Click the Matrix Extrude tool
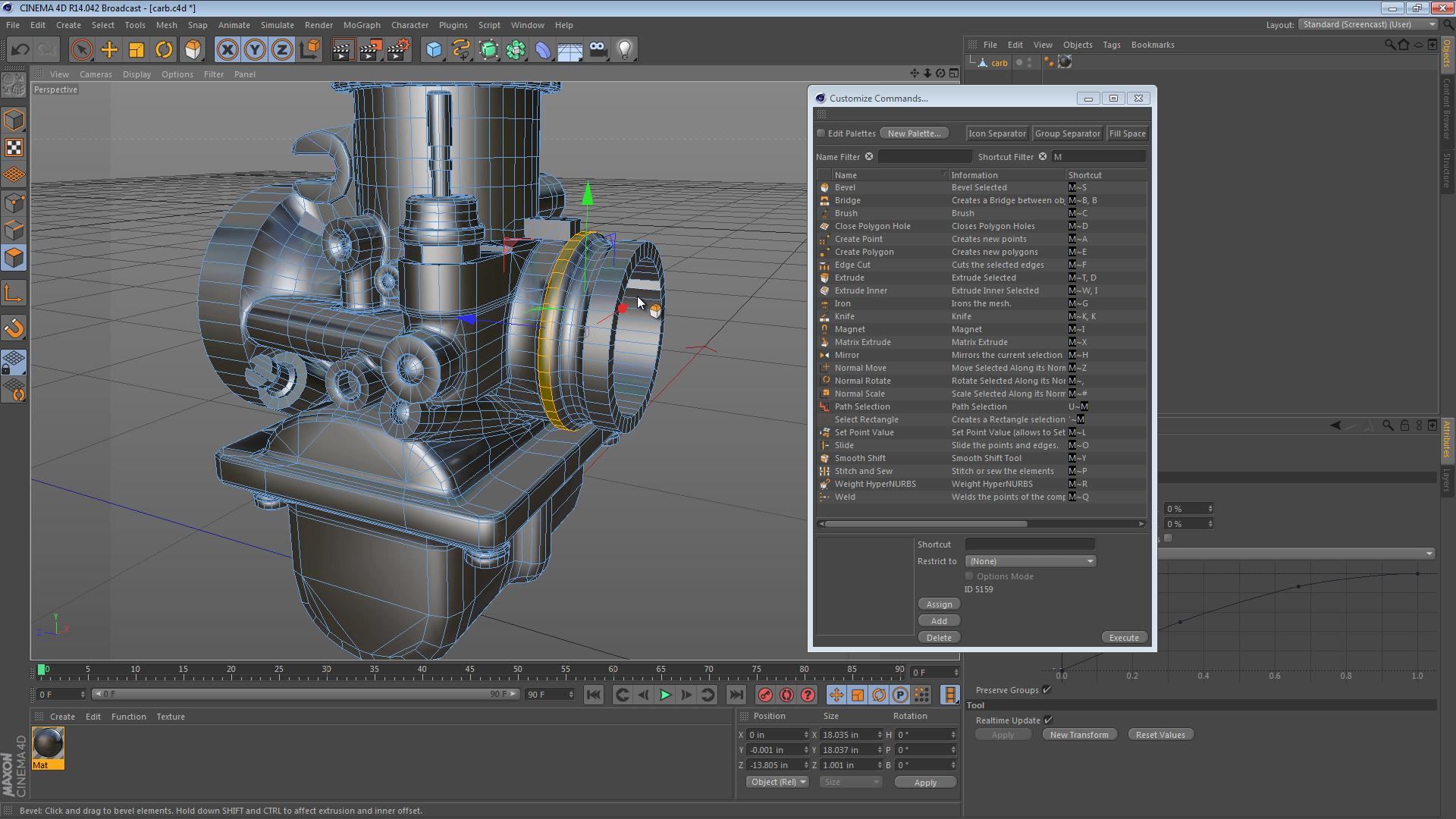1456x819 pixels. coord(863,341)
